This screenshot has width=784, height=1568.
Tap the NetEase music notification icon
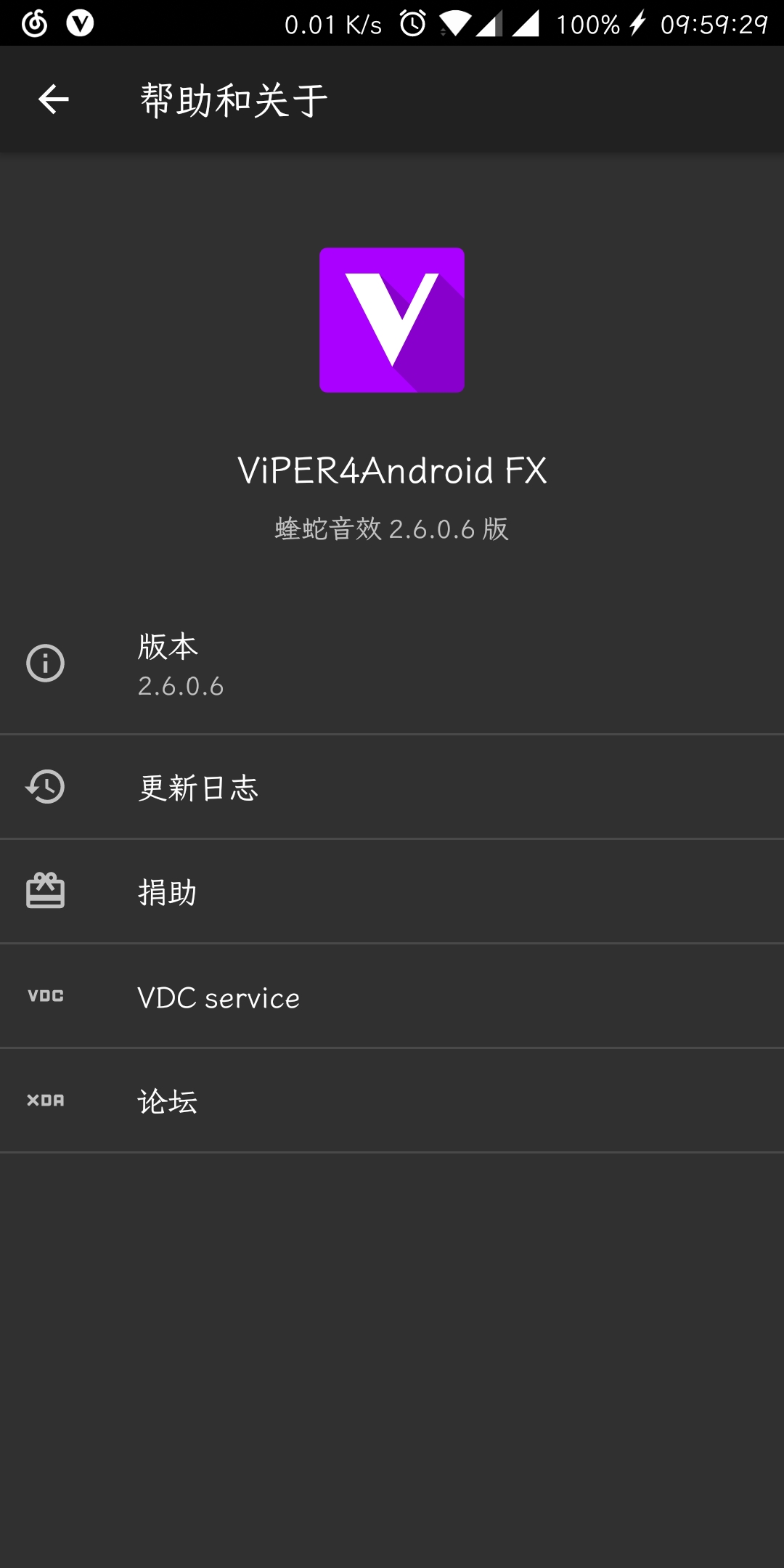tap(34, 23)
